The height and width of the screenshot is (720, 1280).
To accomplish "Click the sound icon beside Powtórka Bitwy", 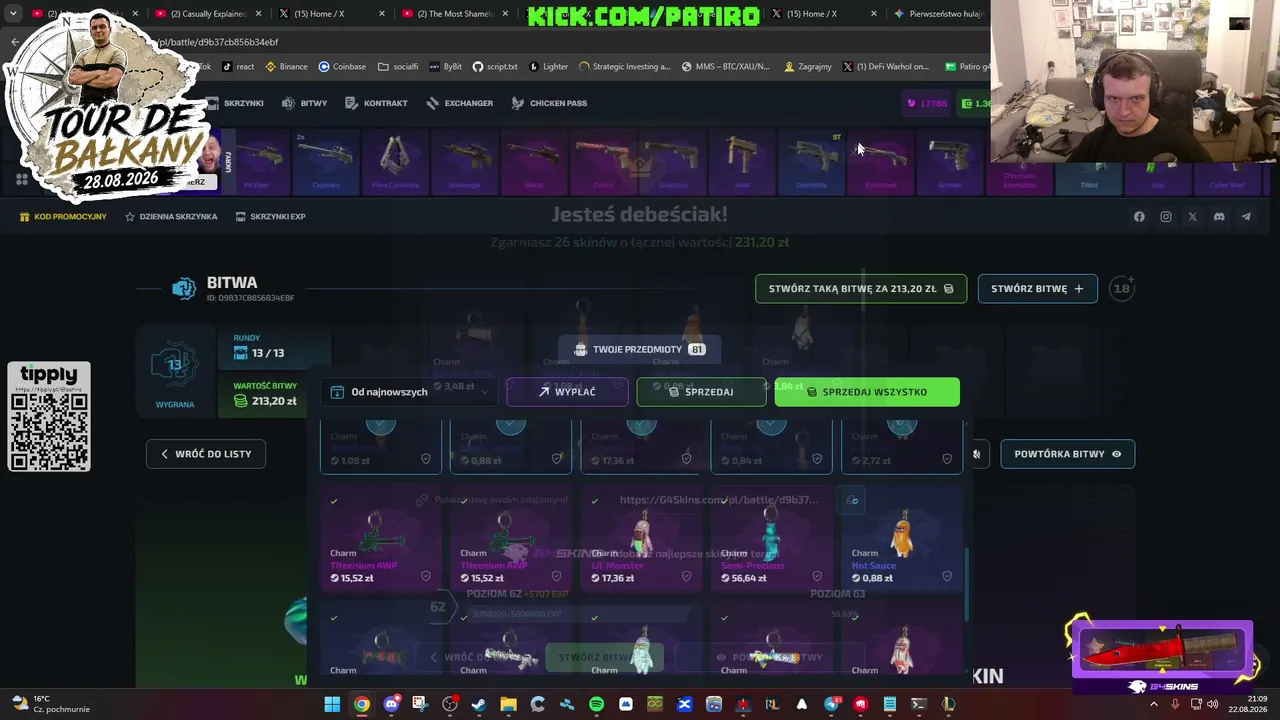I will pyautogui.click(x=977, y=454).
